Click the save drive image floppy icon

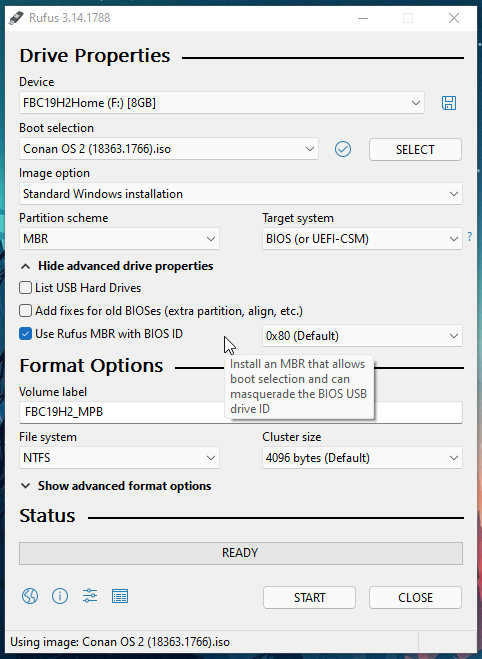click(449, 103)
